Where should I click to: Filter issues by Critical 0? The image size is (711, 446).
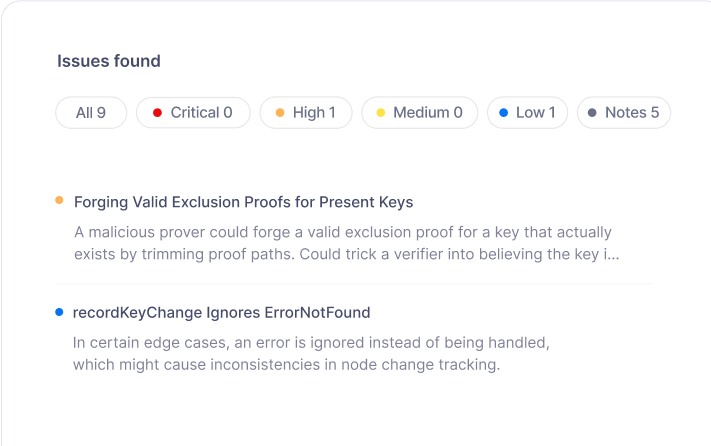click(193, 112)
